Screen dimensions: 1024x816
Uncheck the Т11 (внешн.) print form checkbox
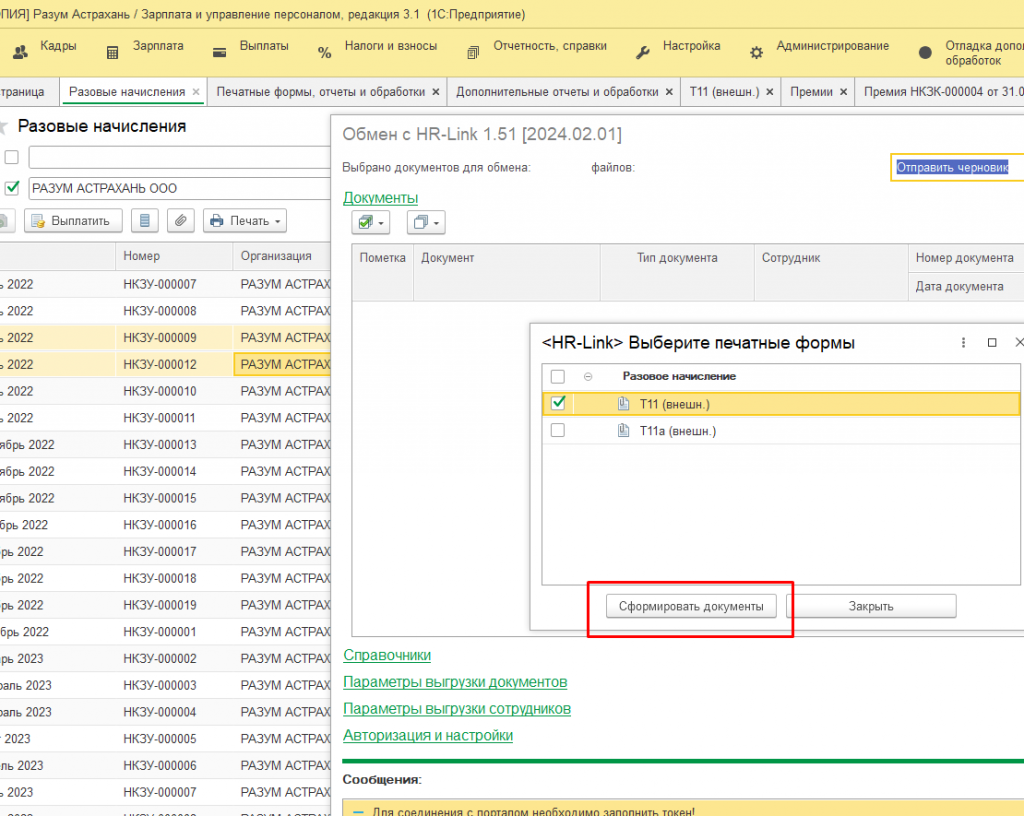tap(558, 404)
